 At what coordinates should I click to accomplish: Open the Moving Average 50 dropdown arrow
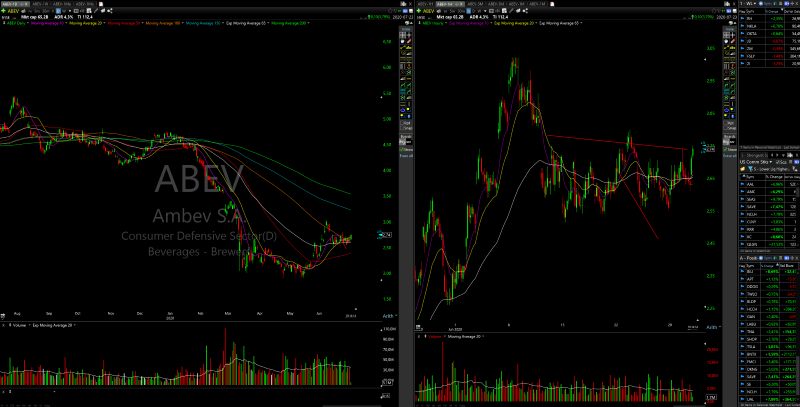tap(142, 23)
